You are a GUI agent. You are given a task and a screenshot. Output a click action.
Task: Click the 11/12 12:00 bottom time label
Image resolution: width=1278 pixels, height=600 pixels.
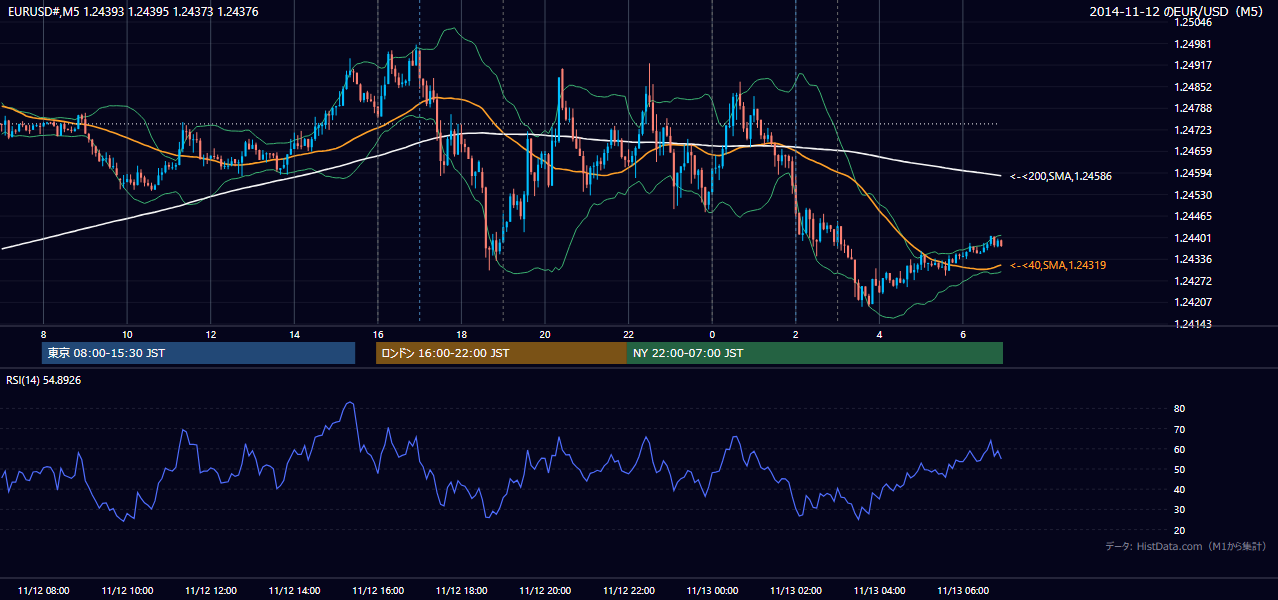(x=211, y=591)
